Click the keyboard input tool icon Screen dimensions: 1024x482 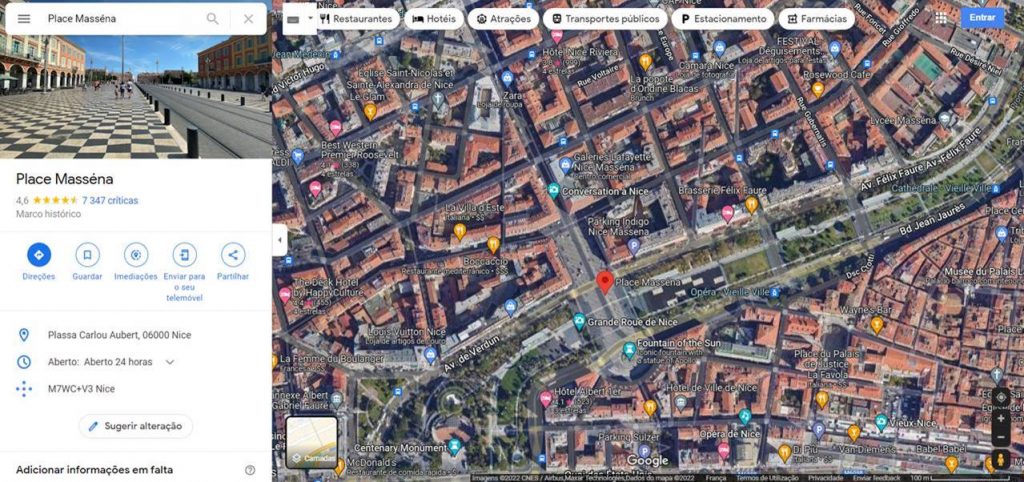(x=293, y=19)
